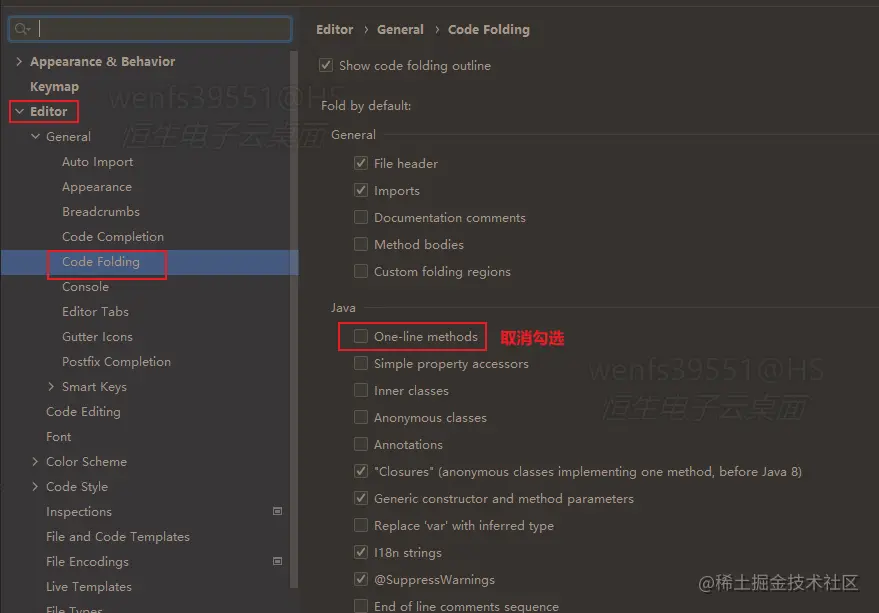This screenshot has height=613, width=879.
Task: Select Auto Import in the tree
Action: point(98,162)
